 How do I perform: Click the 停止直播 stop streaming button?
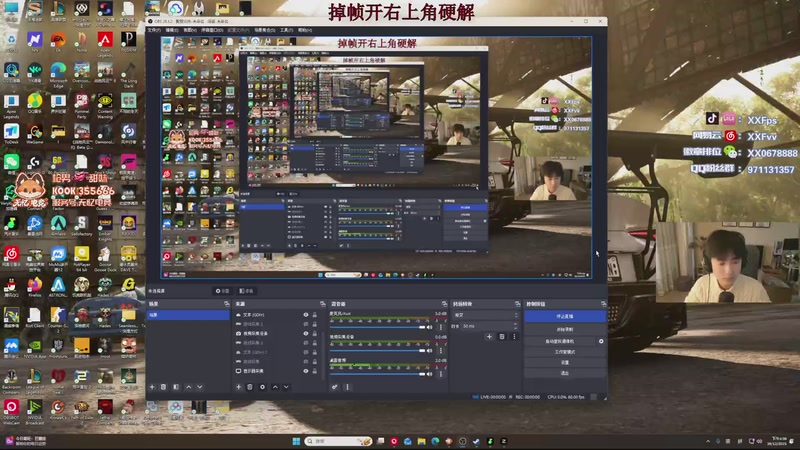coord(565,317)
